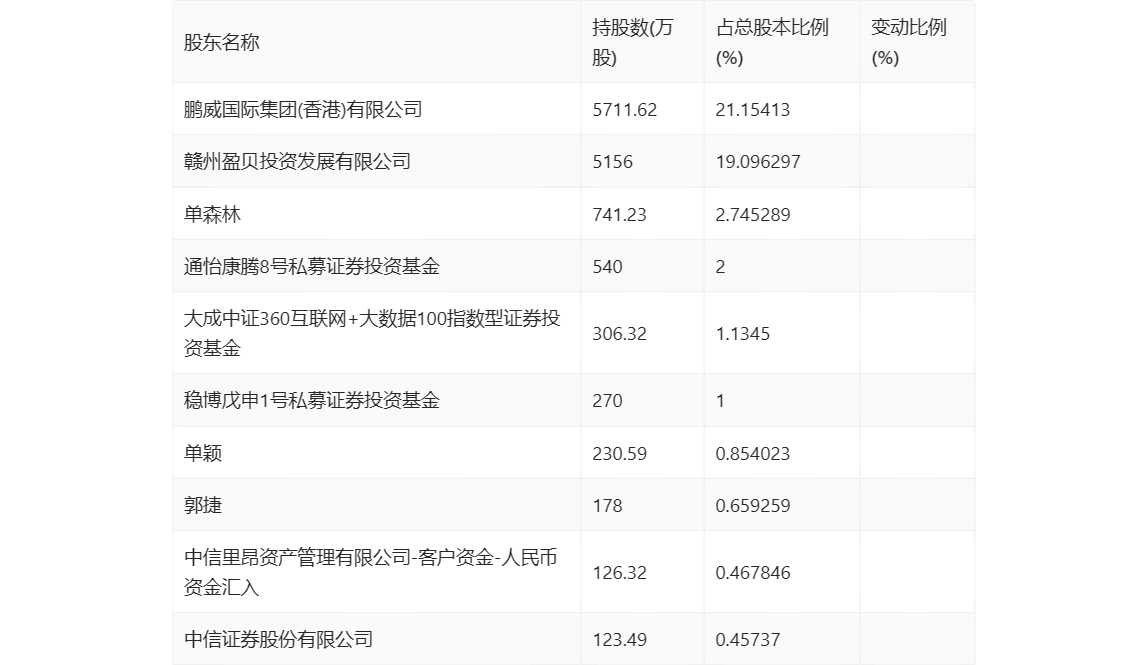
Task: Select 单森林 shareholder name
Action: (x=212, y=215)
